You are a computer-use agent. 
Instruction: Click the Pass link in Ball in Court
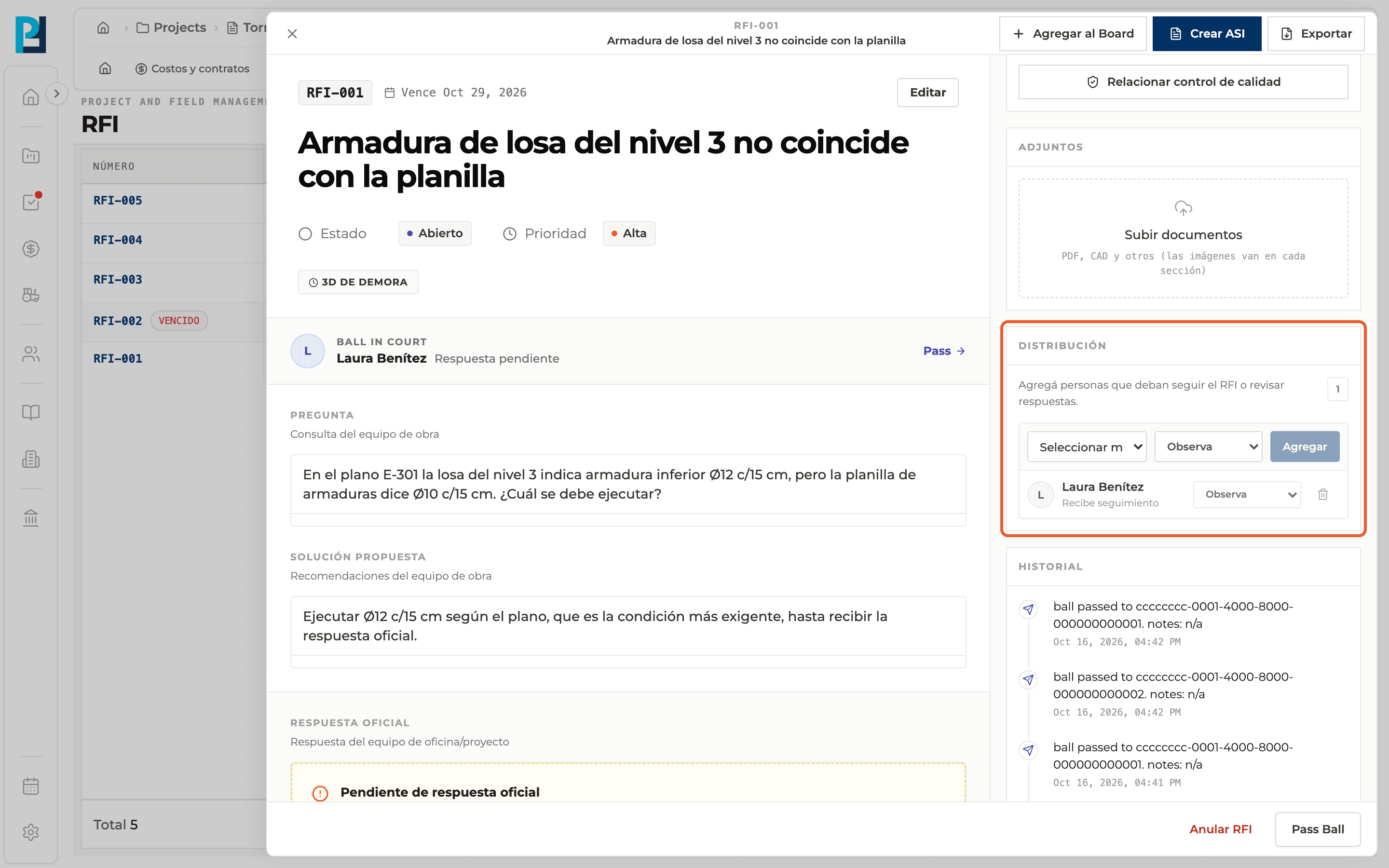[x=943, y=351]
